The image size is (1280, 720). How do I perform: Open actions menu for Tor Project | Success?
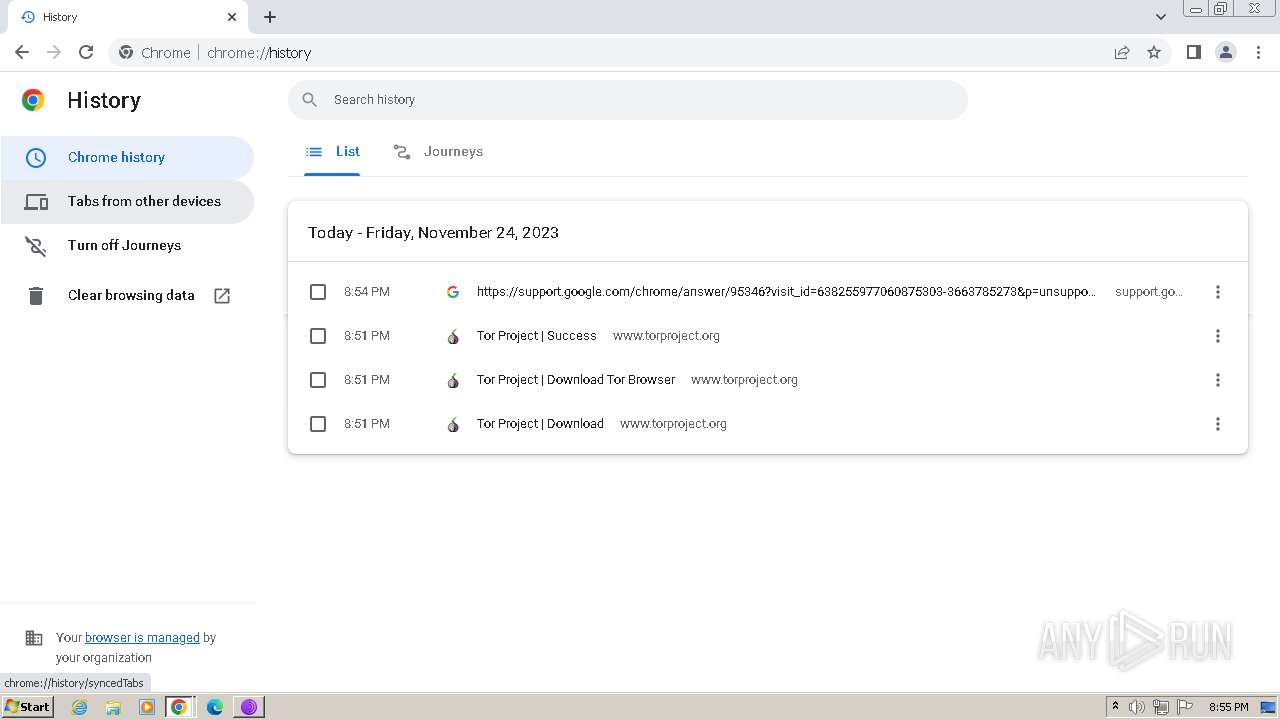click(1217, 336)
